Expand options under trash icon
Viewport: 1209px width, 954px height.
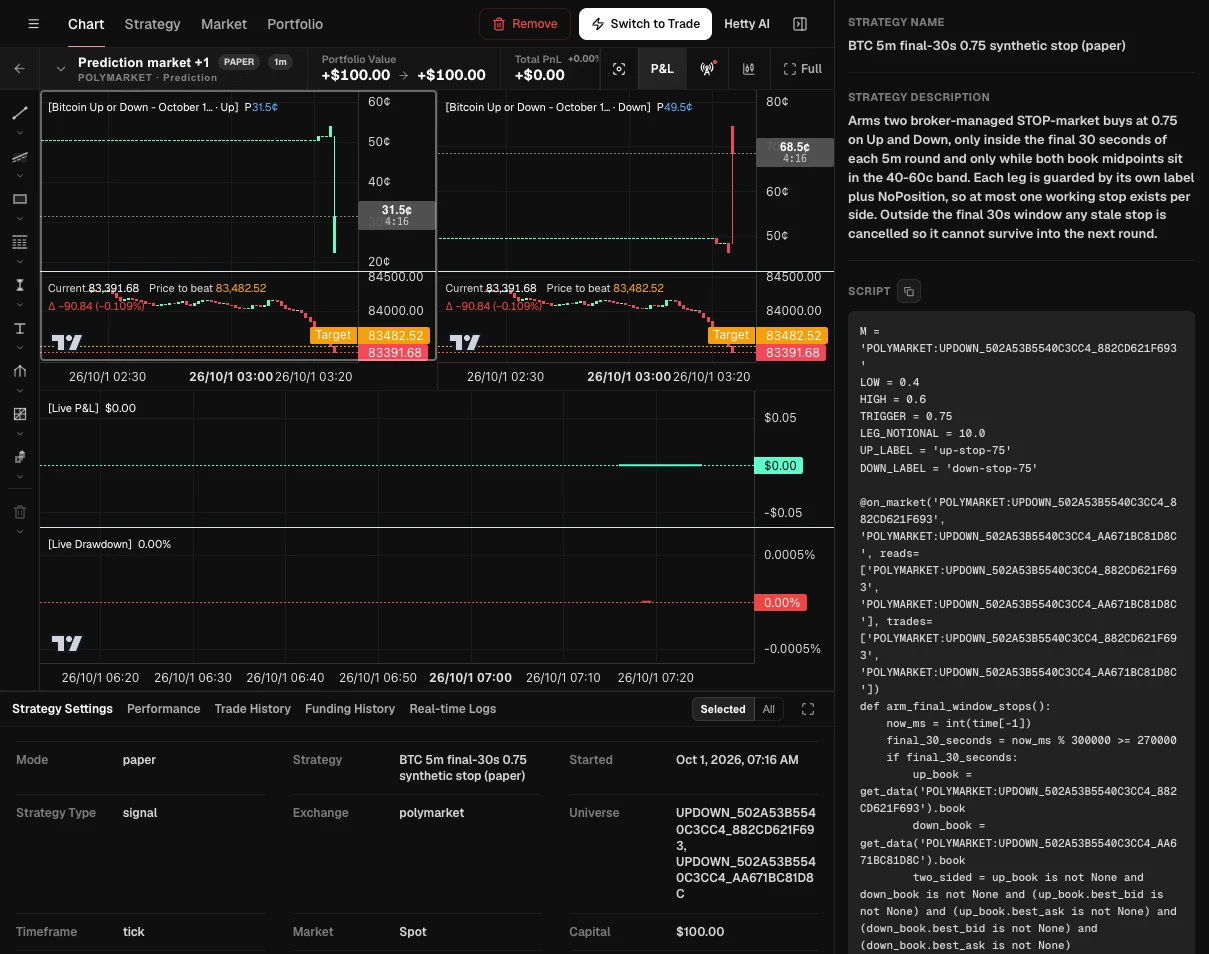pos(20,531)
